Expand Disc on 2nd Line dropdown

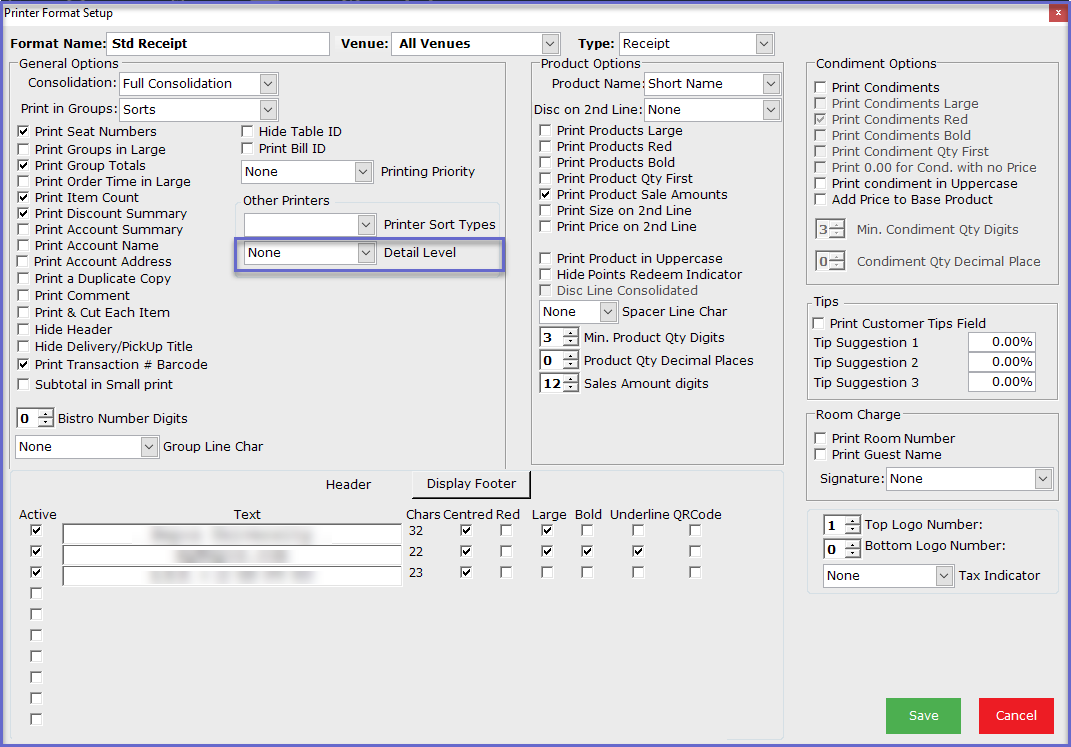coord(770,109)
